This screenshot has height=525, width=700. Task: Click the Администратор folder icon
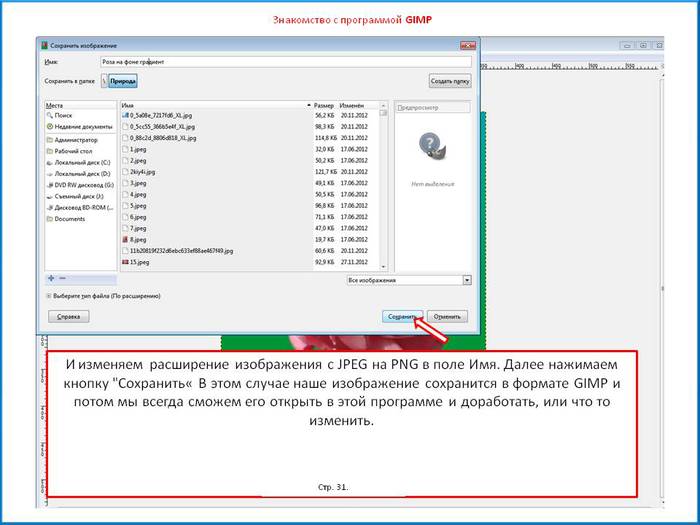[50, 140]
